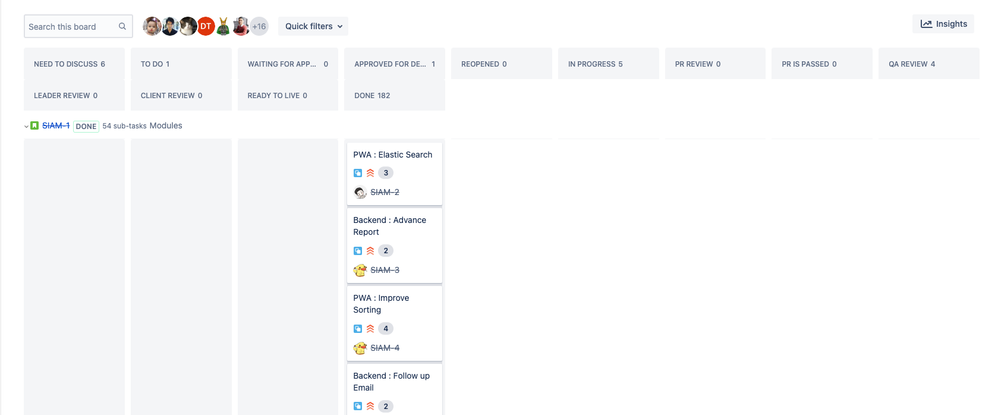Viewport: 998px width, 415px height.
Task: Select the first user avatar filter
Action: [152, 26]
